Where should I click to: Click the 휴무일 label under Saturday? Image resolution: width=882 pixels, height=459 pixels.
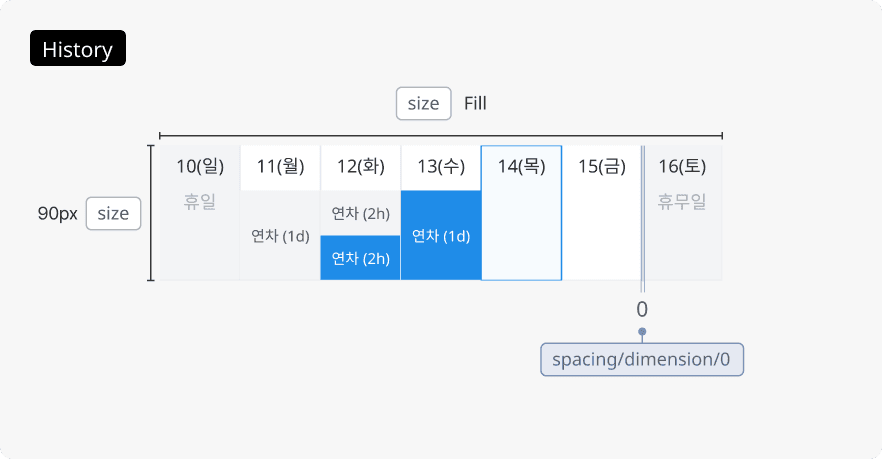click(682, 200)
